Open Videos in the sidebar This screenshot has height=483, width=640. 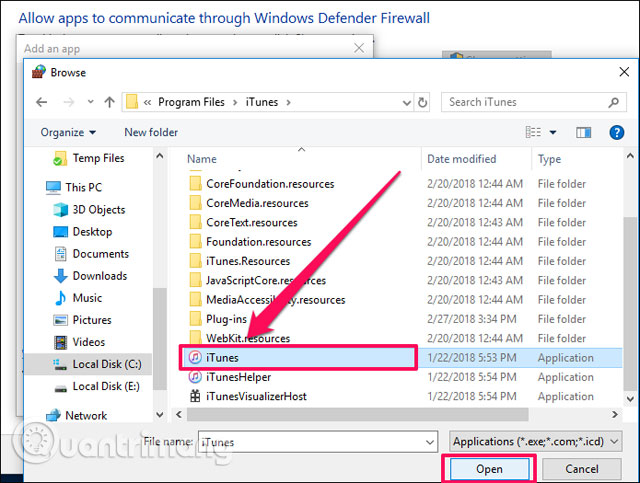tap(80, 342)
